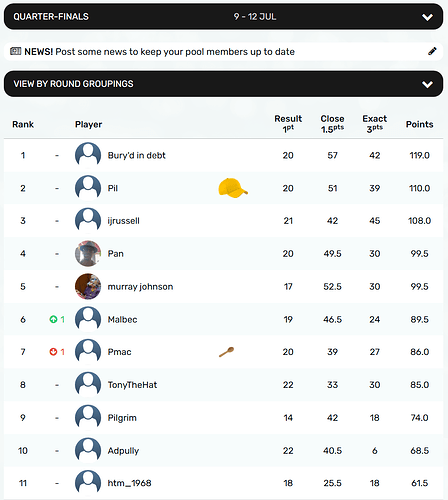This screenshot has height=500, width=448.
Task: Open ijrussell's player name link
Action: (x=123, y=221)
